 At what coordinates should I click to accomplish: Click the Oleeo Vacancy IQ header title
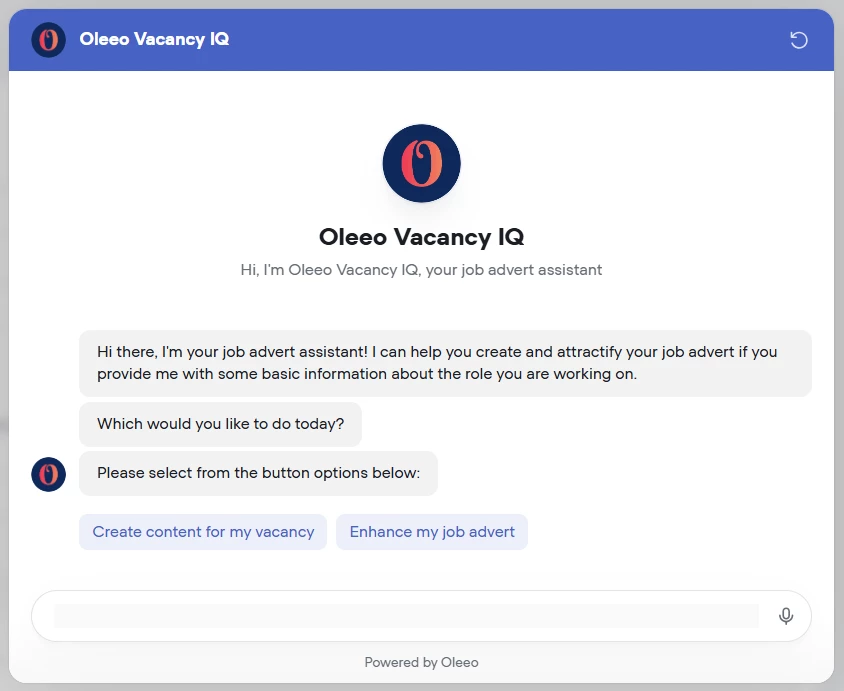(154, 40)
